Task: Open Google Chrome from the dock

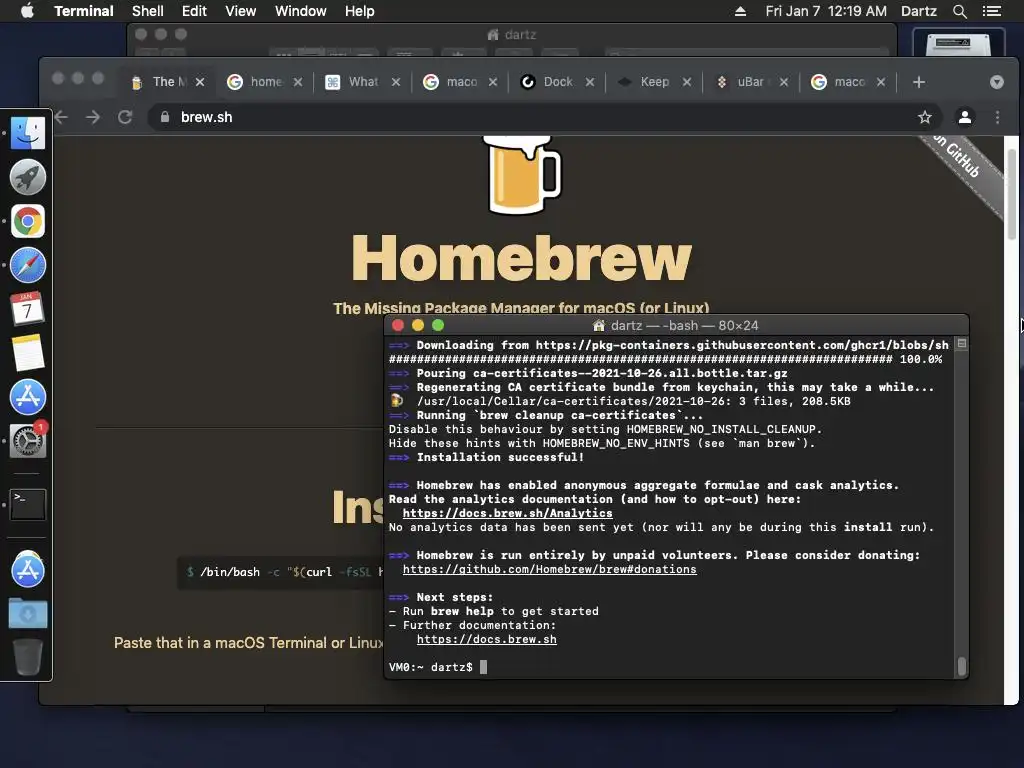Action: pos(27,221)
